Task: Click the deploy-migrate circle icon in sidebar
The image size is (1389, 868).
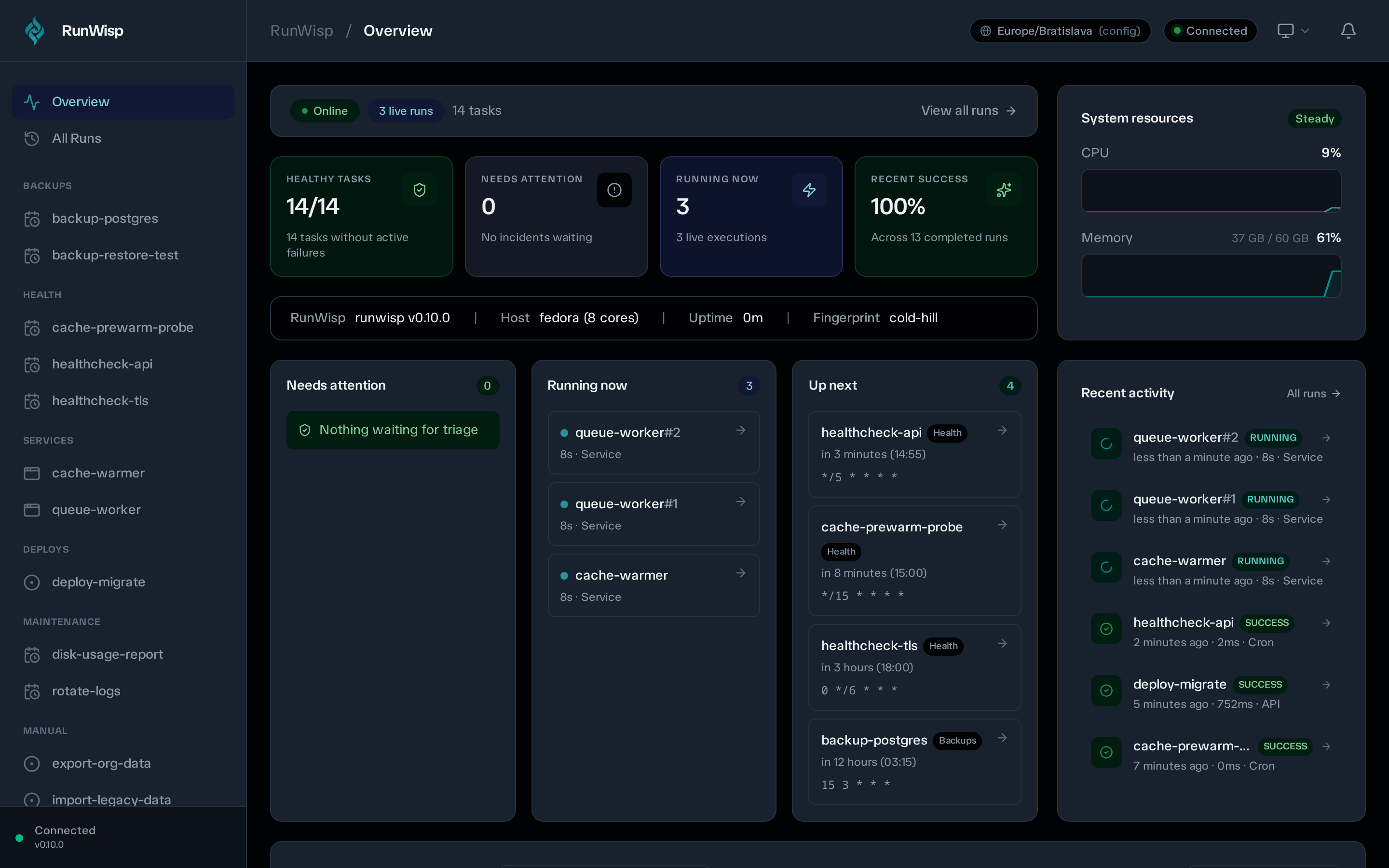Action: [x=31, y=582]
